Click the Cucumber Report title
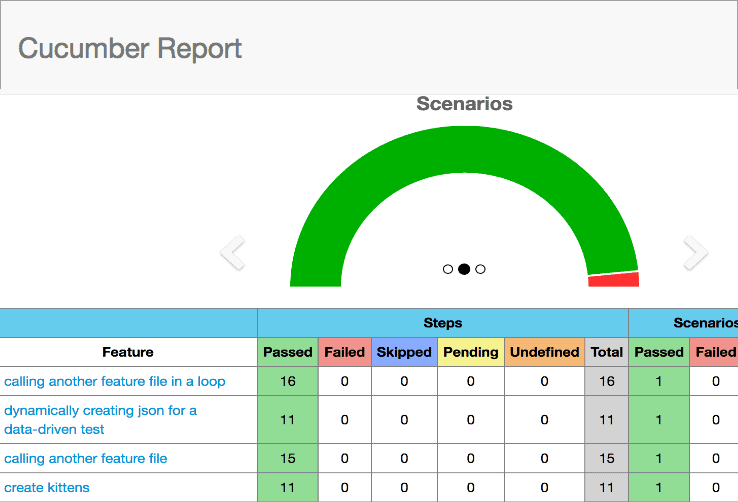Image resolution: width=738 pixels, height=502 pixels. (130, 48)
